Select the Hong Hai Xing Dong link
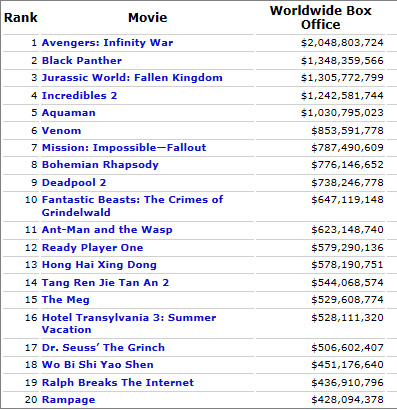The height and width of the screenshot is (410, 397). click(99, 265)
